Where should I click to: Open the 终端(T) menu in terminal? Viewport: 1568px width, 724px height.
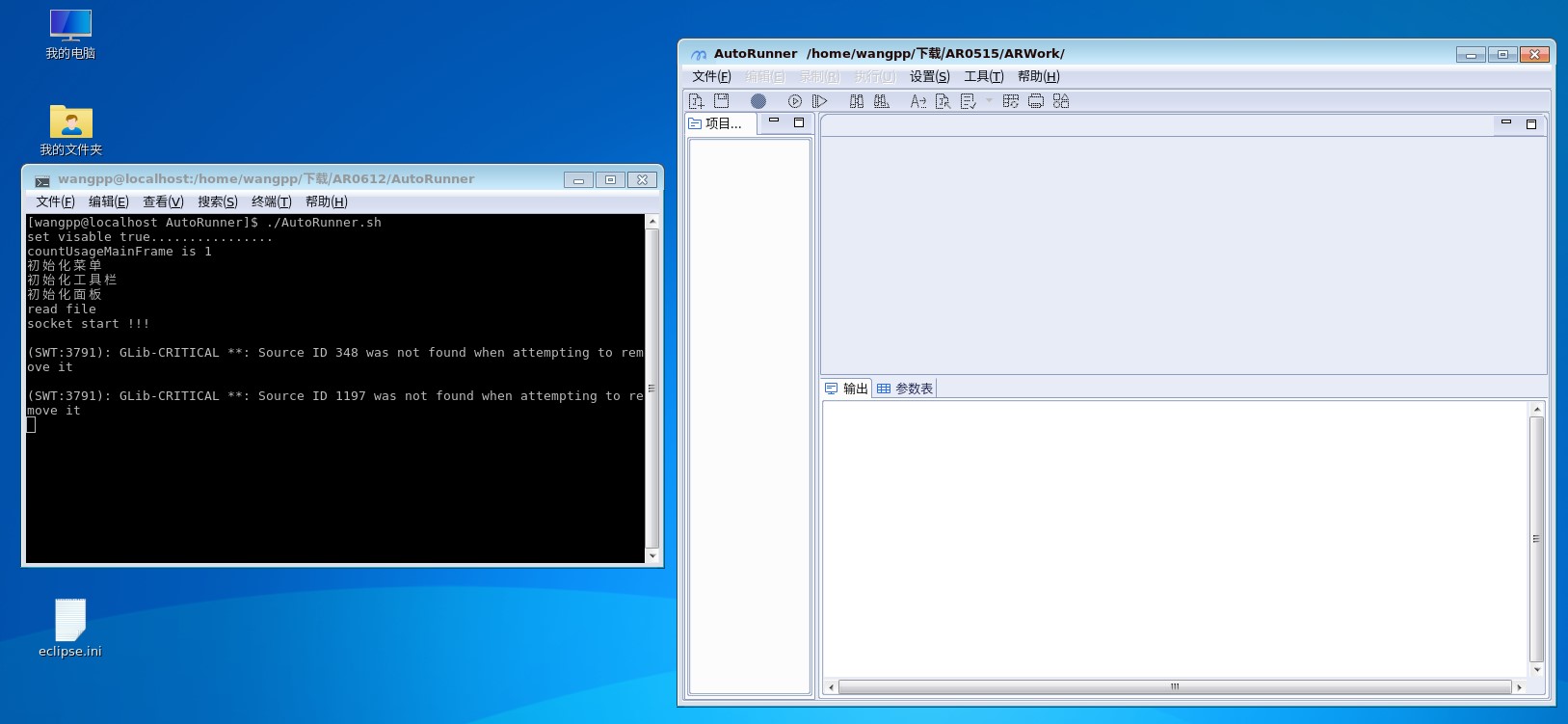pyautogui.click(x=271, y=201)
